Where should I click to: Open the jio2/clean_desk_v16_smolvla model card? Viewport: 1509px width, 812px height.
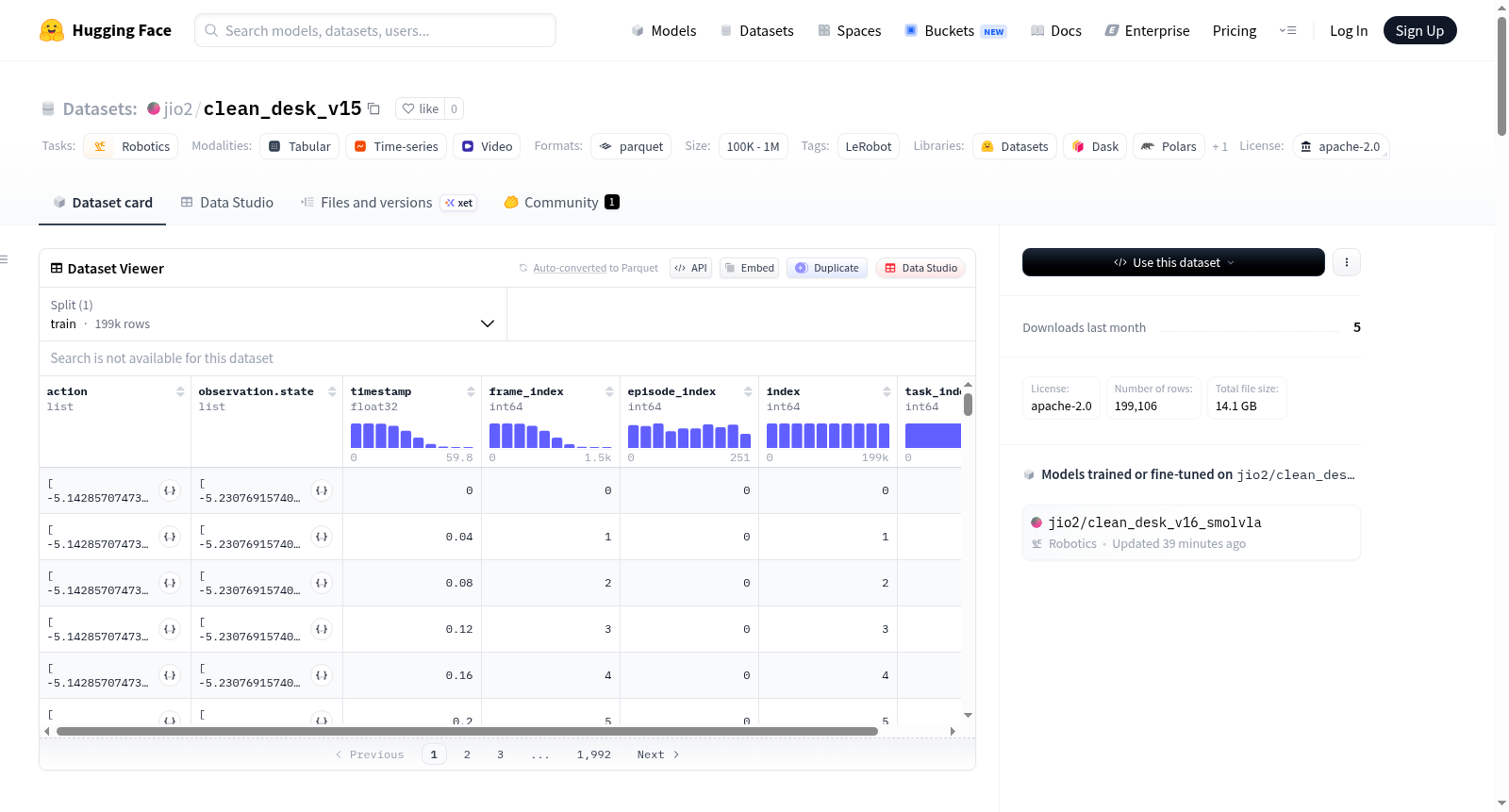point(1191,533)
